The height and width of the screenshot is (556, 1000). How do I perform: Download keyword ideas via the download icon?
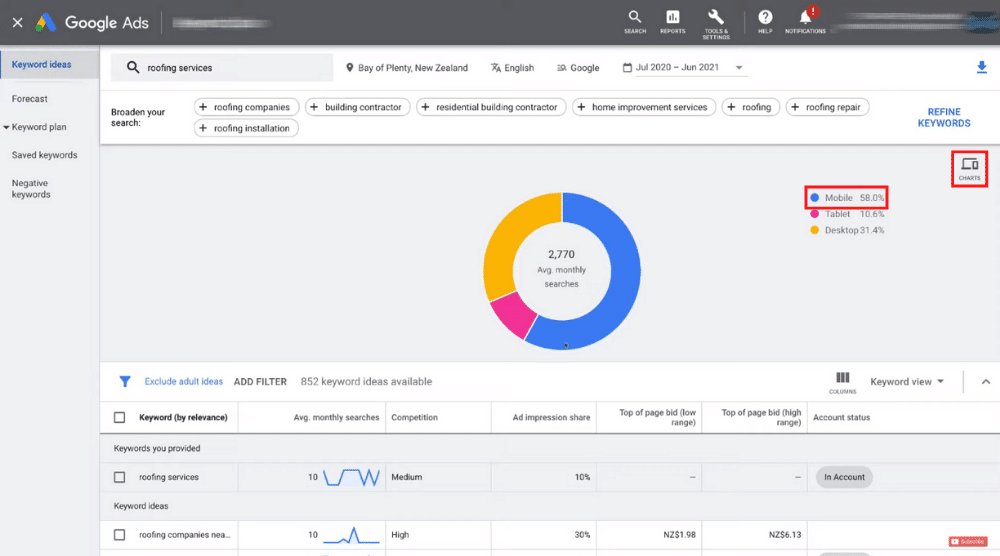(982, 67)
